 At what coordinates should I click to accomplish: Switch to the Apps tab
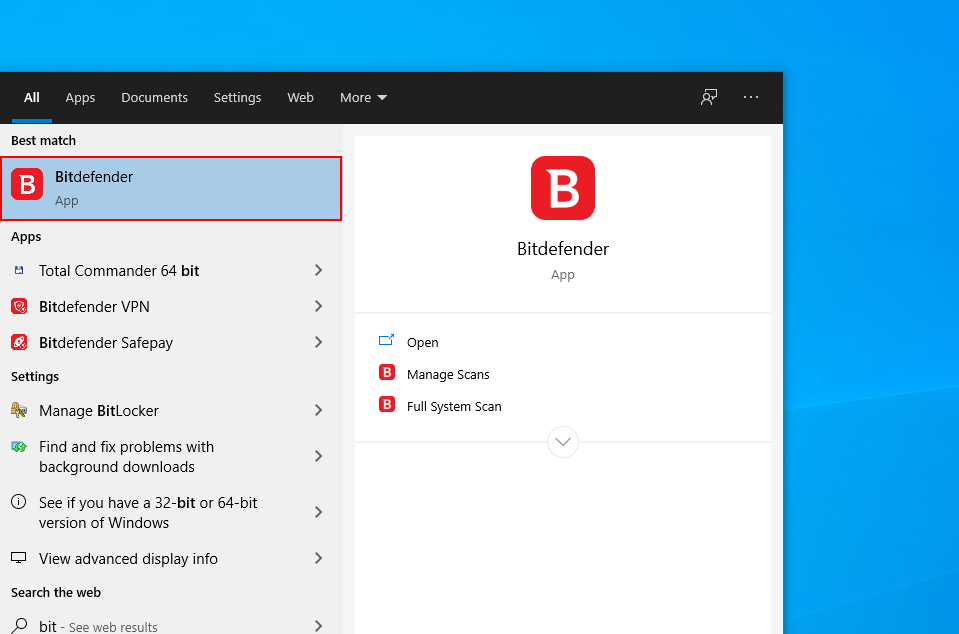(80, 98)
